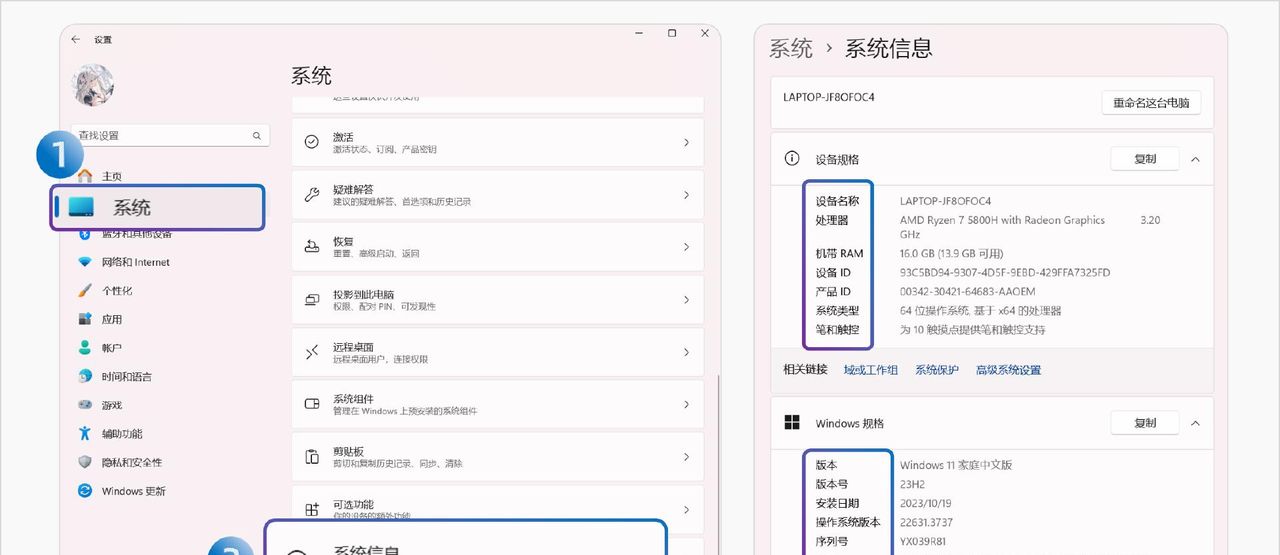
Task: Click chevron on the 激活 row
Action: (686, 143)
